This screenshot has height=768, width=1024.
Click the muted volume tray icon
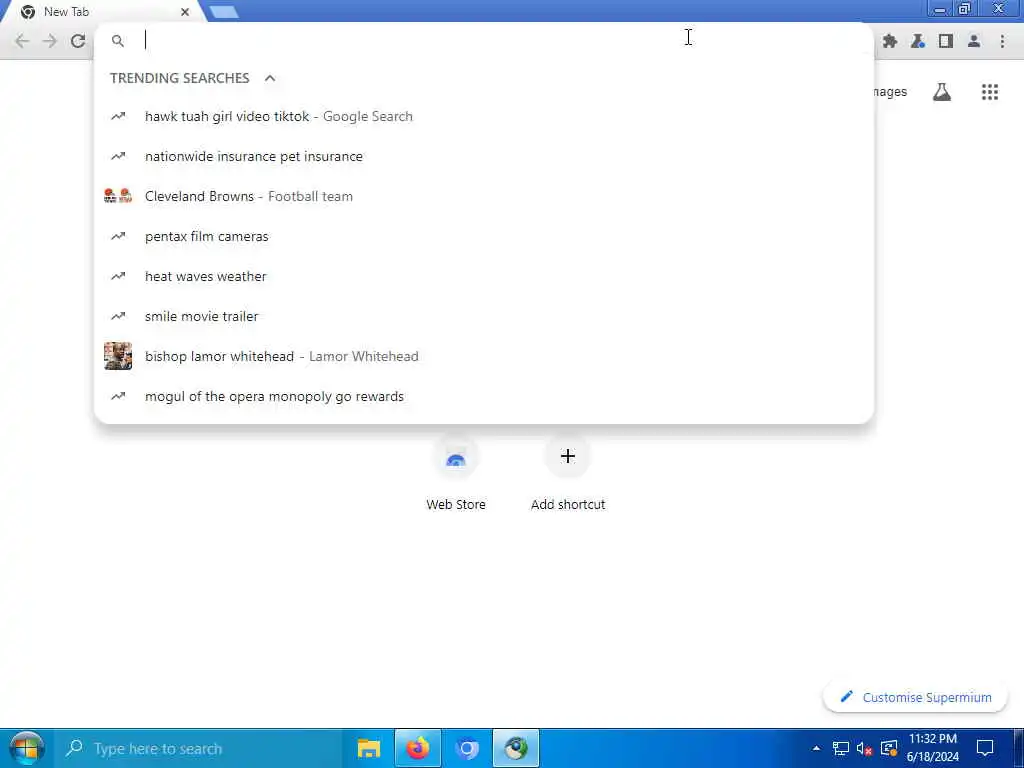[865, 748]
